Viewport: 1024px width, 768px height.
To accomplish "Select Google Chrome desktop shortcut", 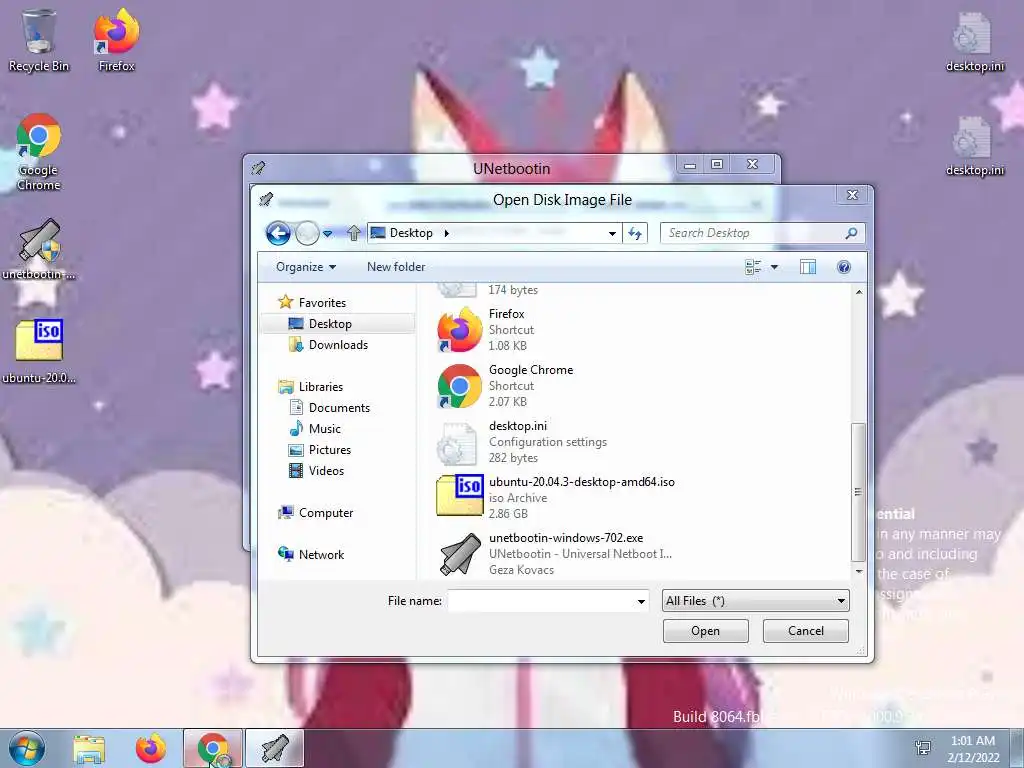I will pyautogui.click(x=39, y=152).
